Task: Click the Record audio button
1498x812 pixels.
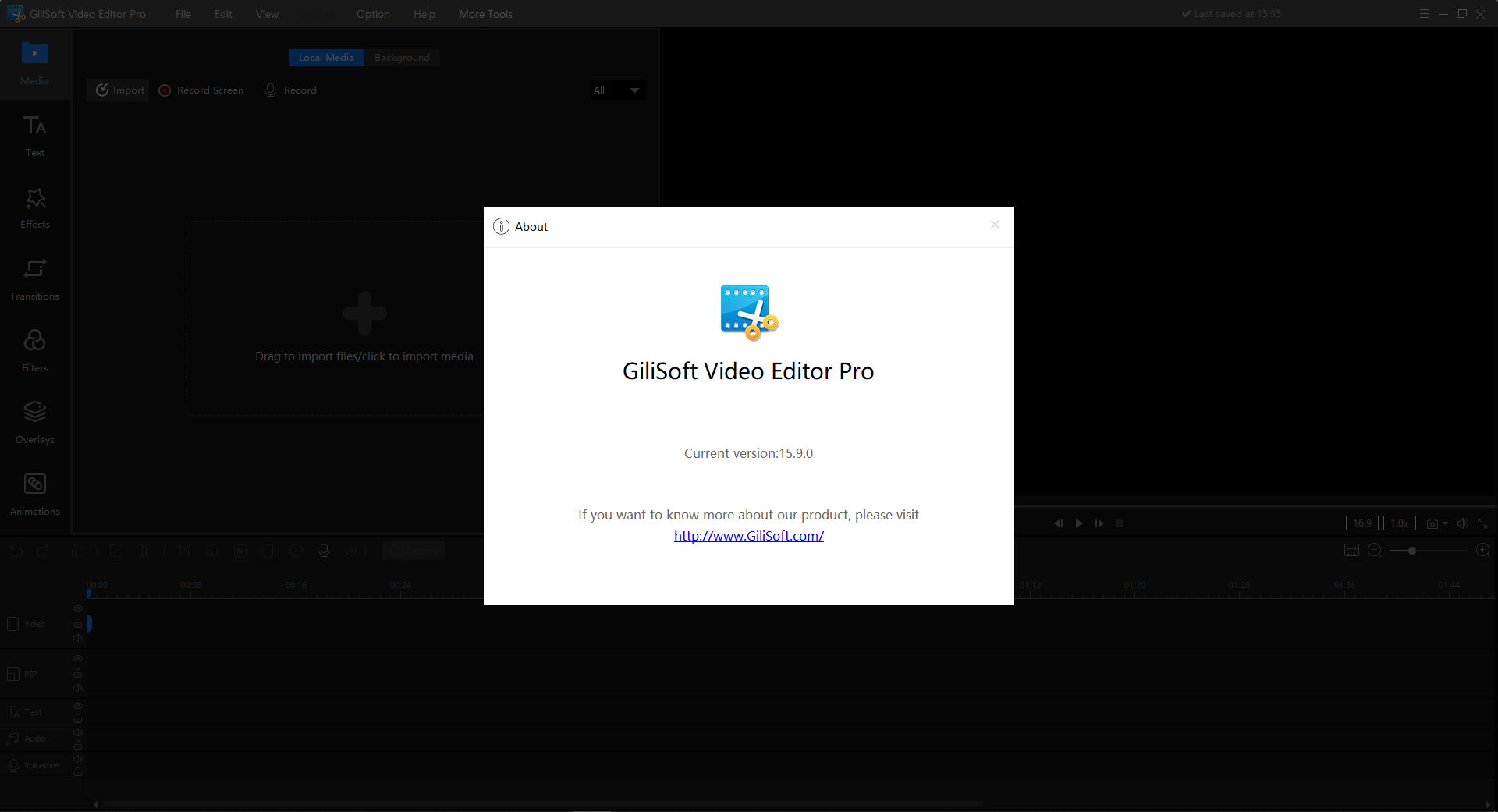Action: (x=290, y=90)
